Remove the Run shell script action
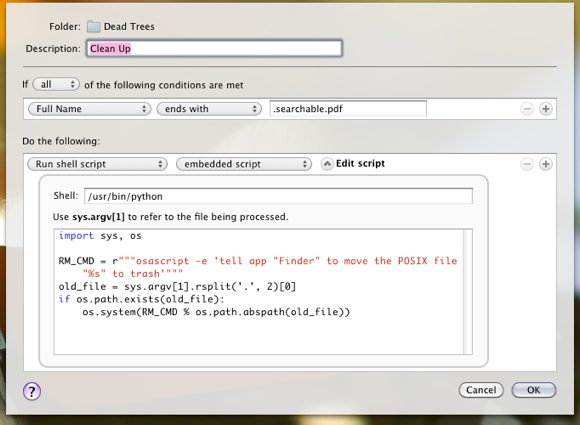Image resolution: width=580 pixels, height=425 pixels. click(527, 164)
